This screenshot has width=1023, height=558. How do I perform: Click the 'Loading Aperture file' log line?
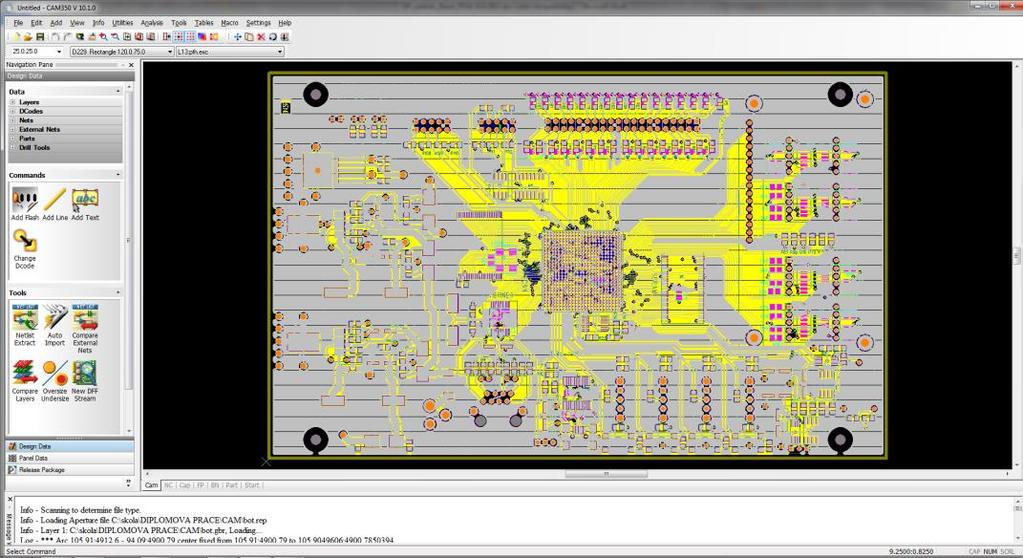click(143, 520)
